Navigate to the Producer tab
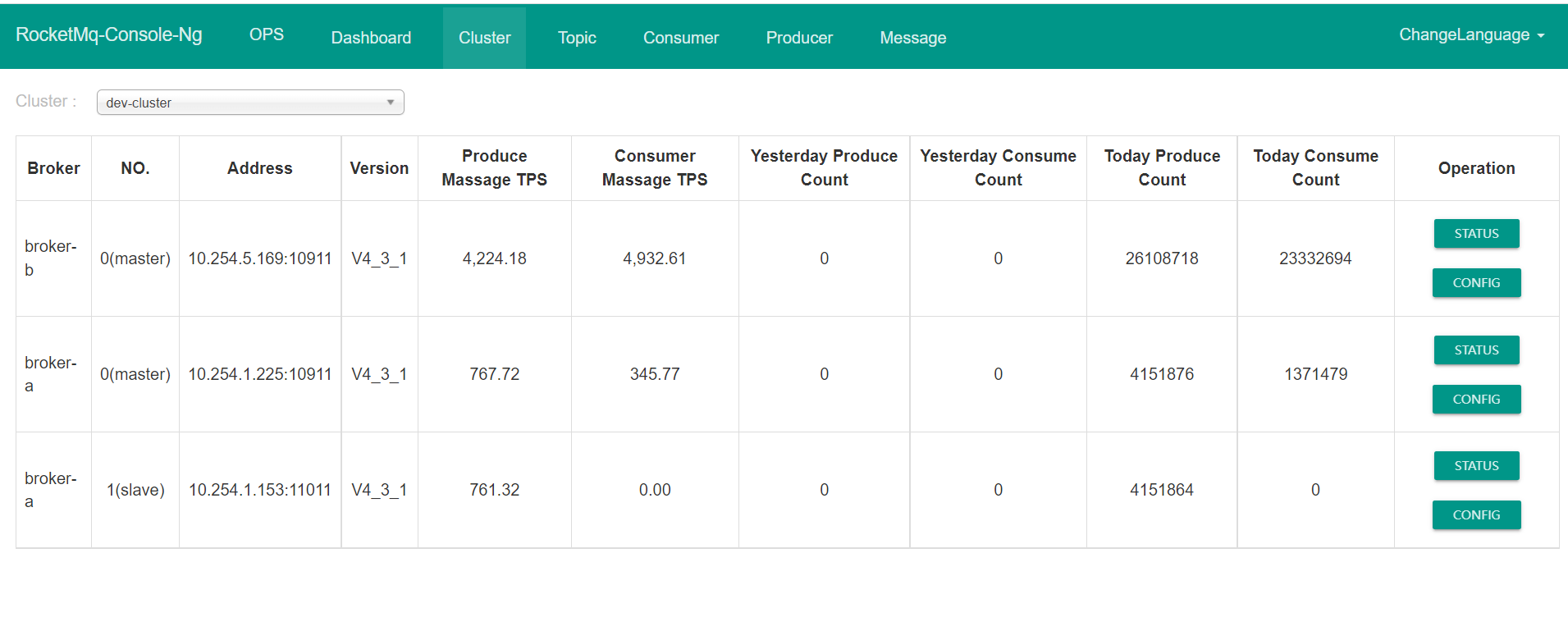This screenshot has width=1568, height=640. pyautogui.click(x=799, y=38)
